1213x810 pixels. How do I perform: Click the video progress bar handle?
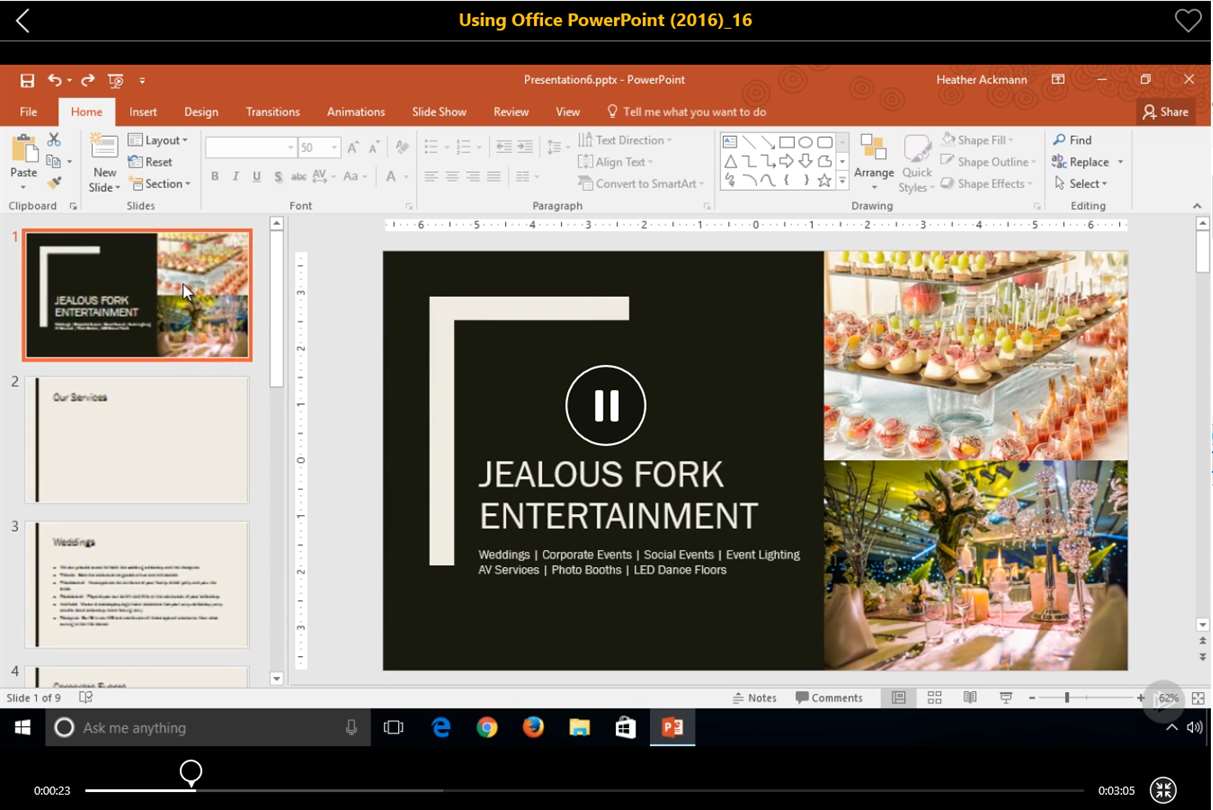point(190,772)
